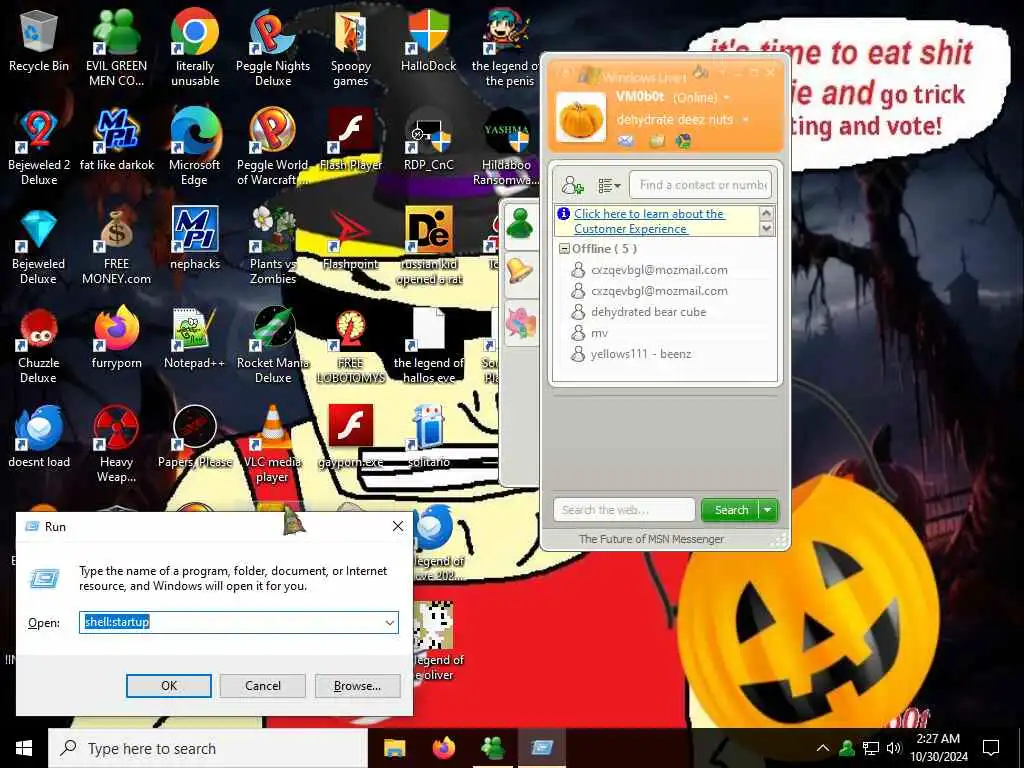1024x768 pixels.
Task: Select the 'literally unusable' Chrome shortcut
Action: (195, 46)
